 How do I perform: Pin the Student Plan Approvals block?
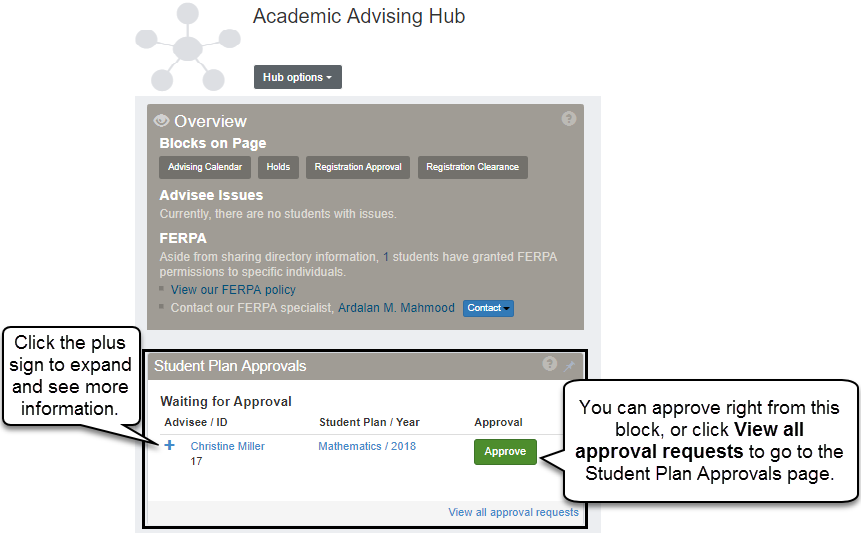pyautogui.click(x=569, y=366)
